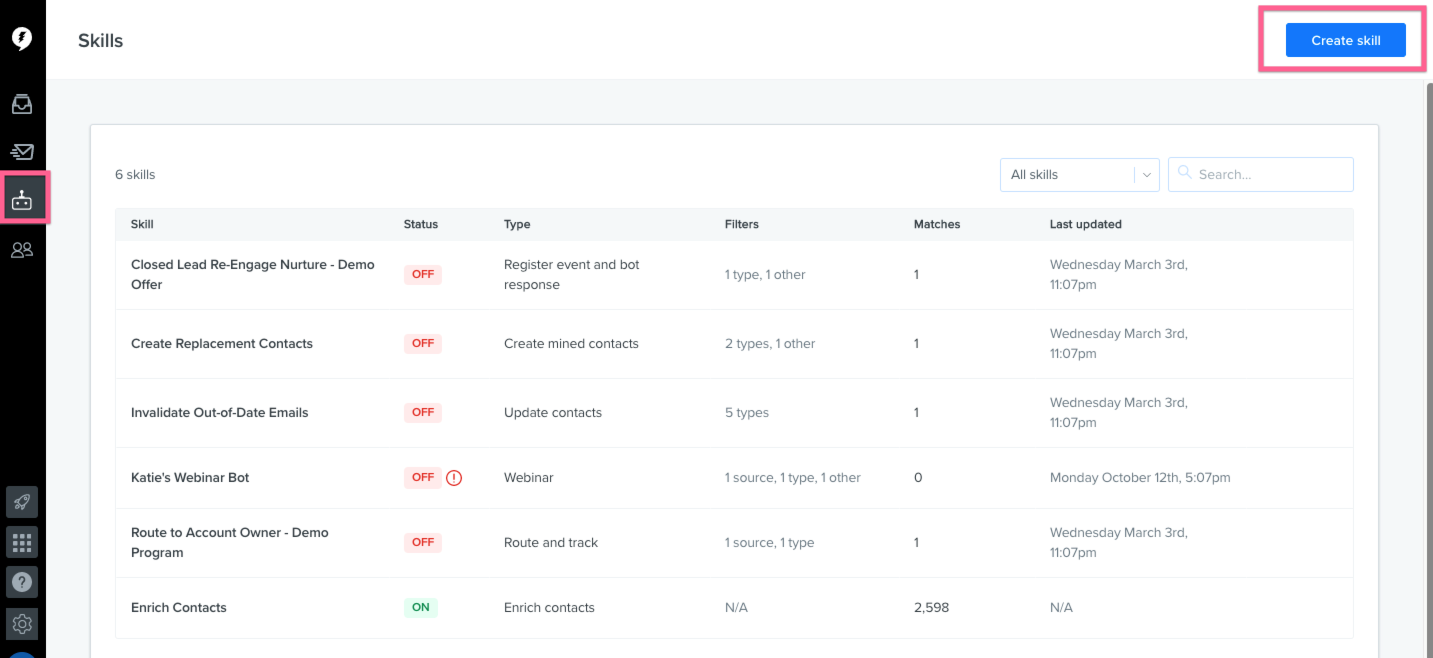Click the rocket icon in the sidebar
The width and height of the screenshot is (1433, 658).
[22, 501]
